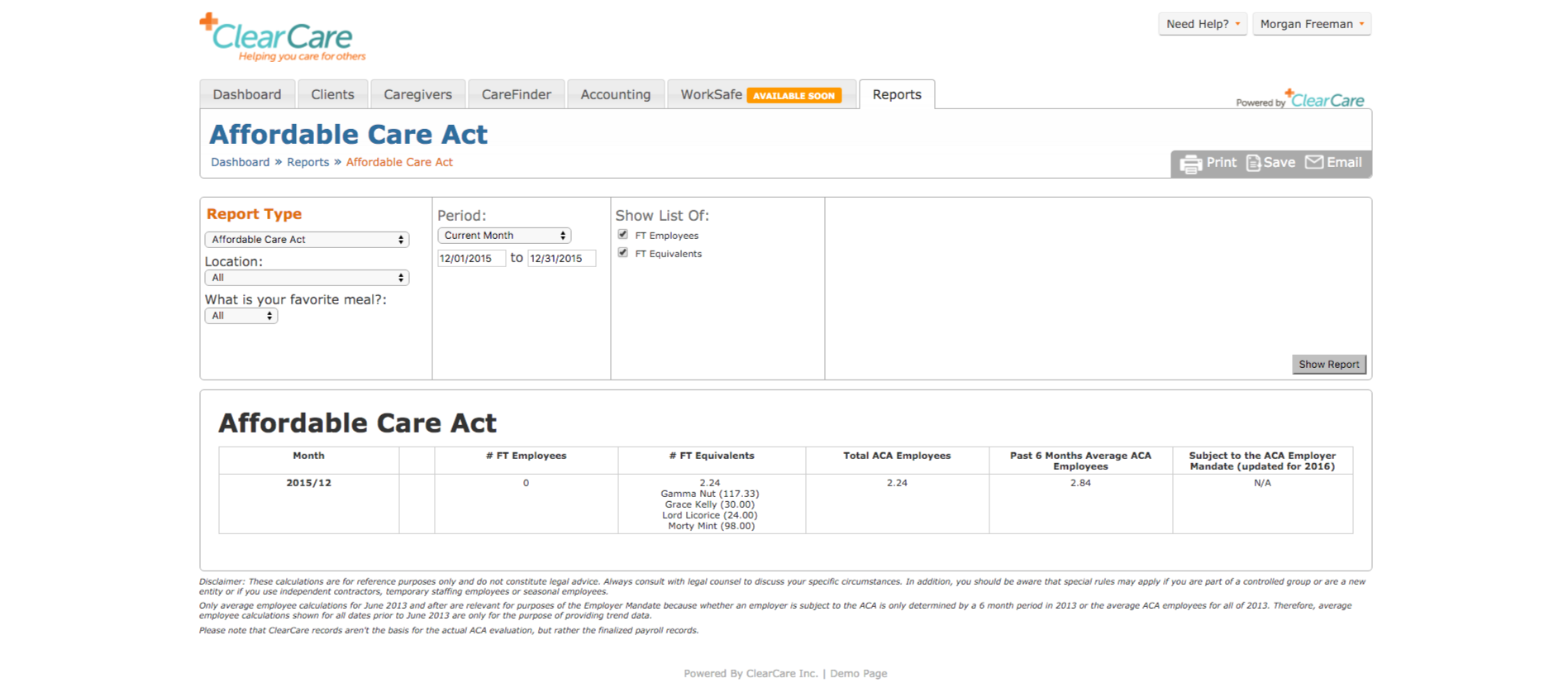Click the Gamma Nut (117.33) entry
1568x688 pixels.
click(710, 494)
